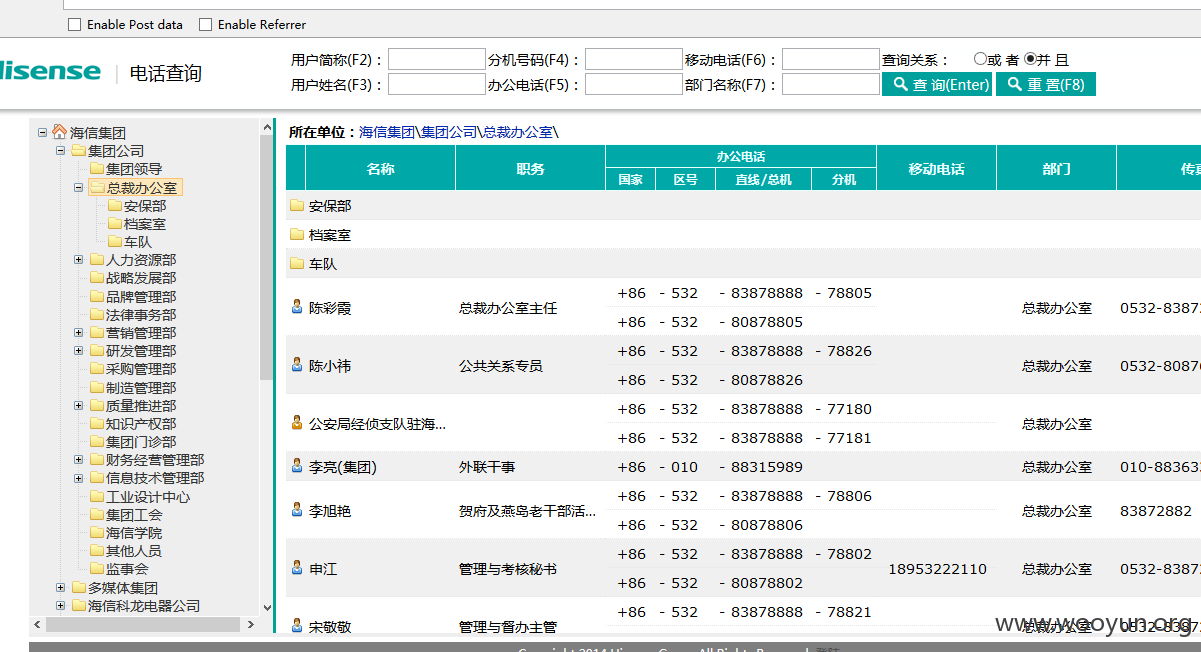Click the home icon beside 海信集团
Screen dimensions: 1201x652
[60, 132]
